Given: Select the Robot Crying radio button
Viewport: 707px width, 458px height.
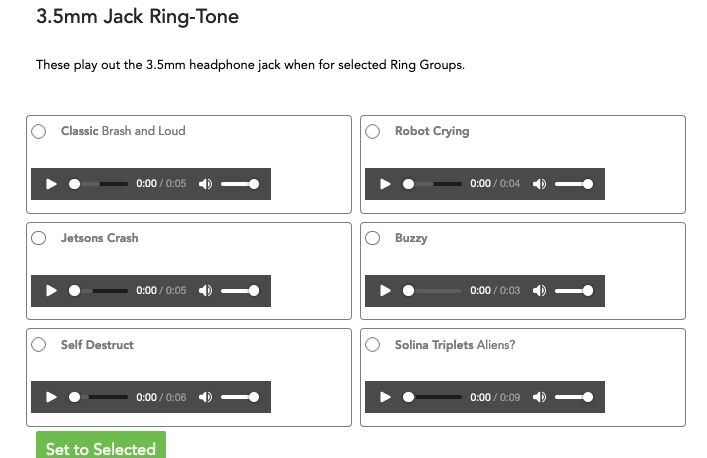Looking at the screenshot, I should coord(373,132).
